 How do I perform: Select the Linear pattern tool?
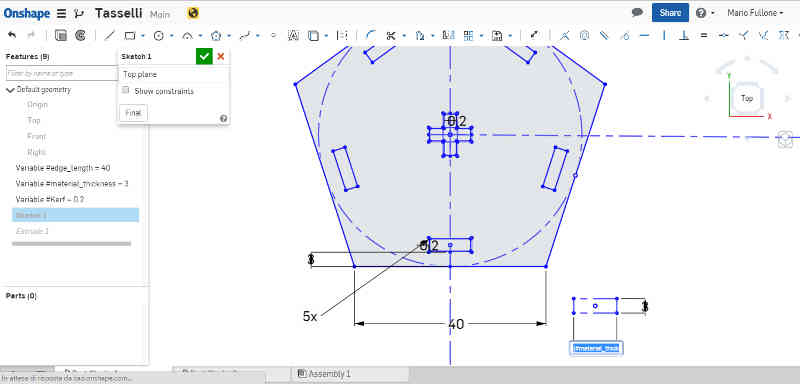point(468,36)
